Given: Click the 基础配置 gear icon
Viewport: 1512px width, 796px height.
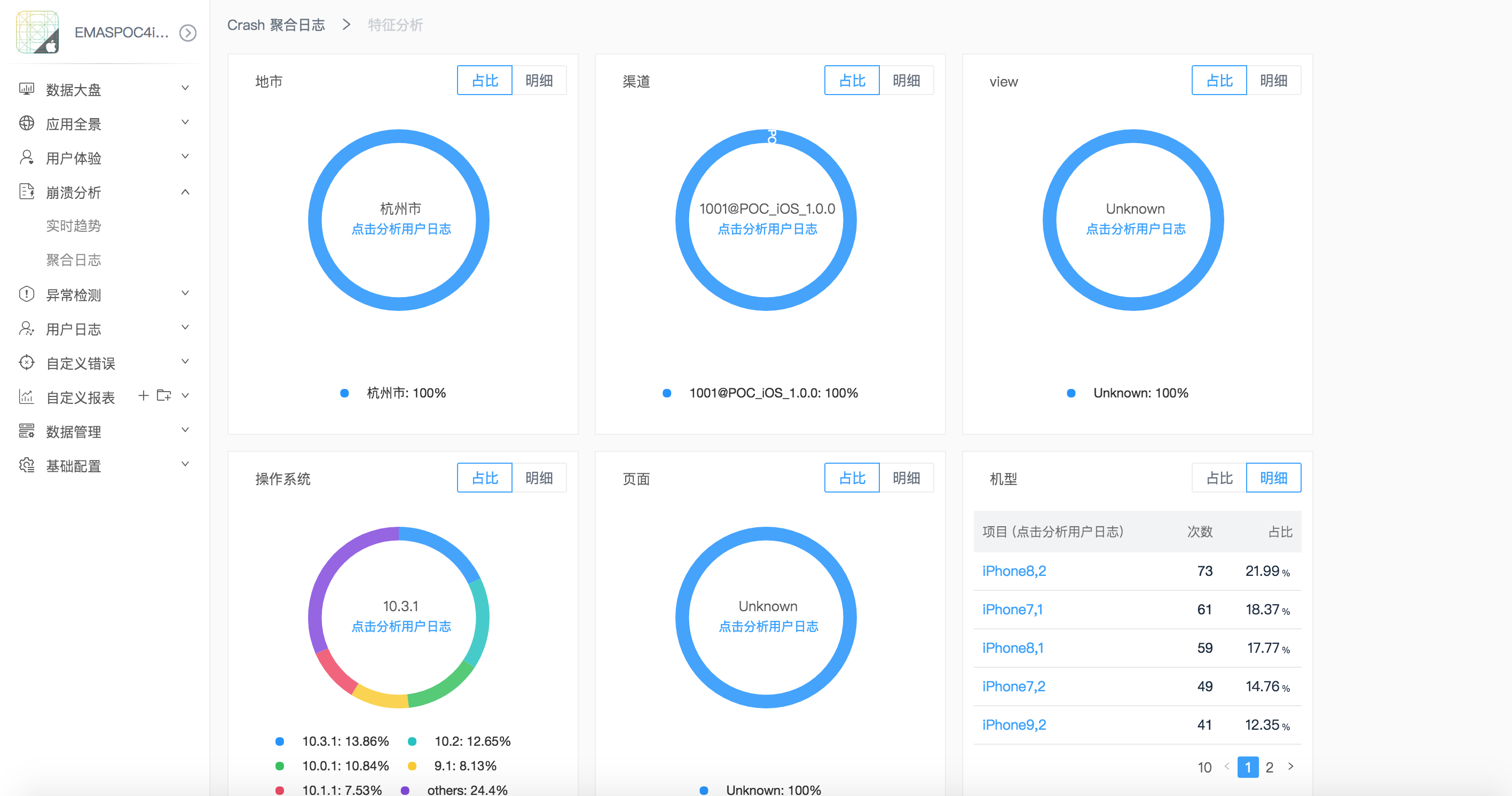Looking at the screenshot, I should [26, 465].
